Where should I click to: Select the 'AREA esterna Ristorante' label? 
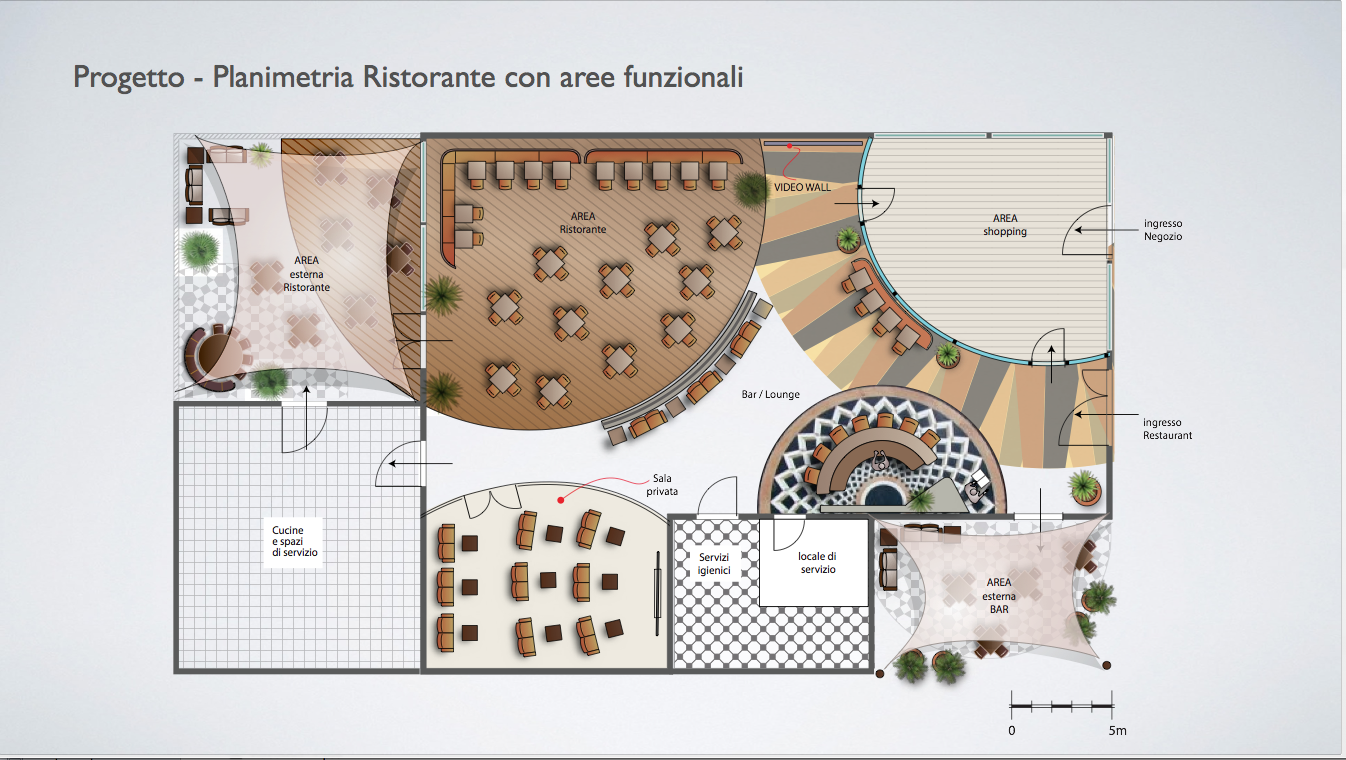tap(307, 274)
